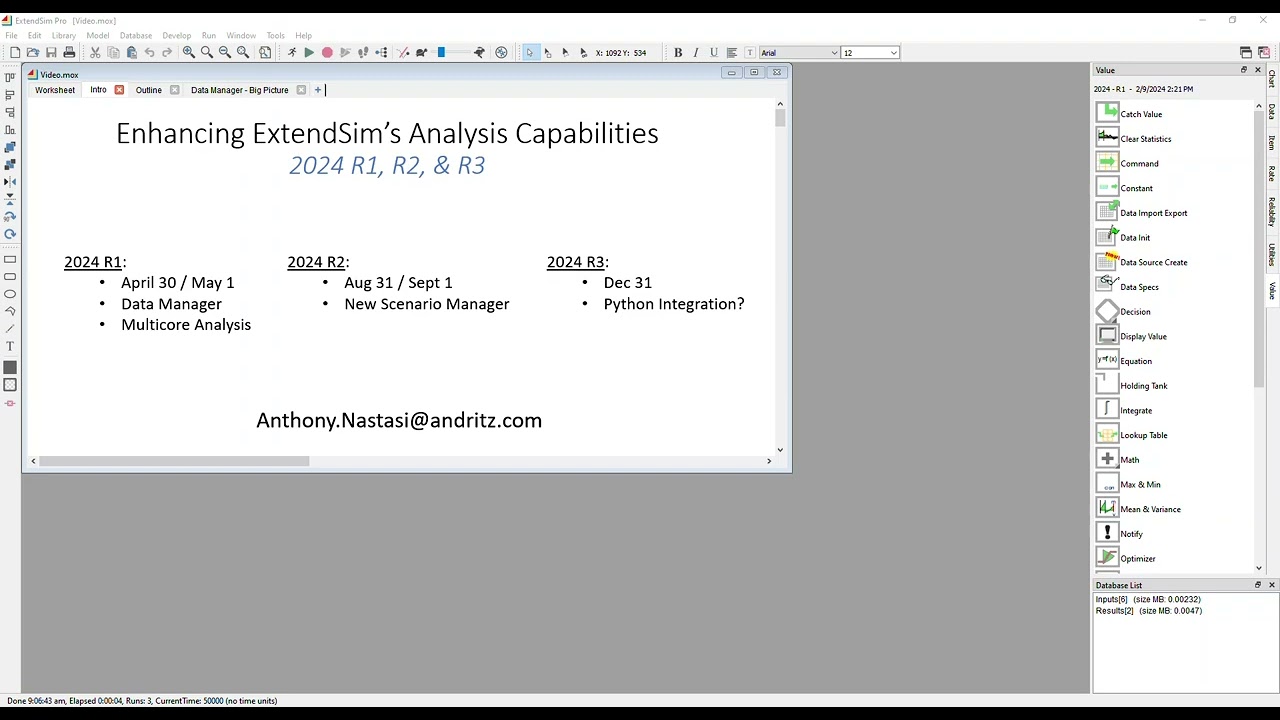Click the red Stop simulation button
Screen dimensions: 1280x720
point(327,52)
